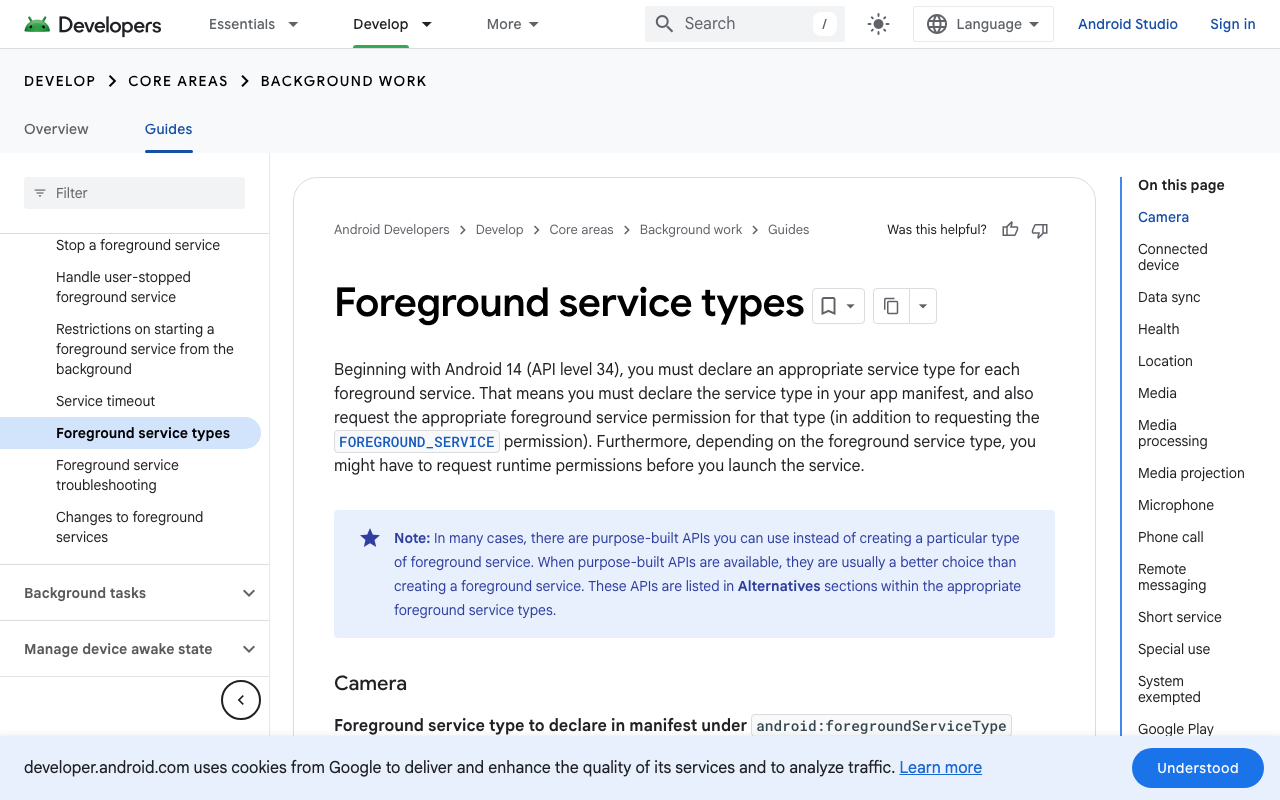
Task: Open Restrictions on starting a foreground service
Action: pyautogui.click(x=145, y=349)
